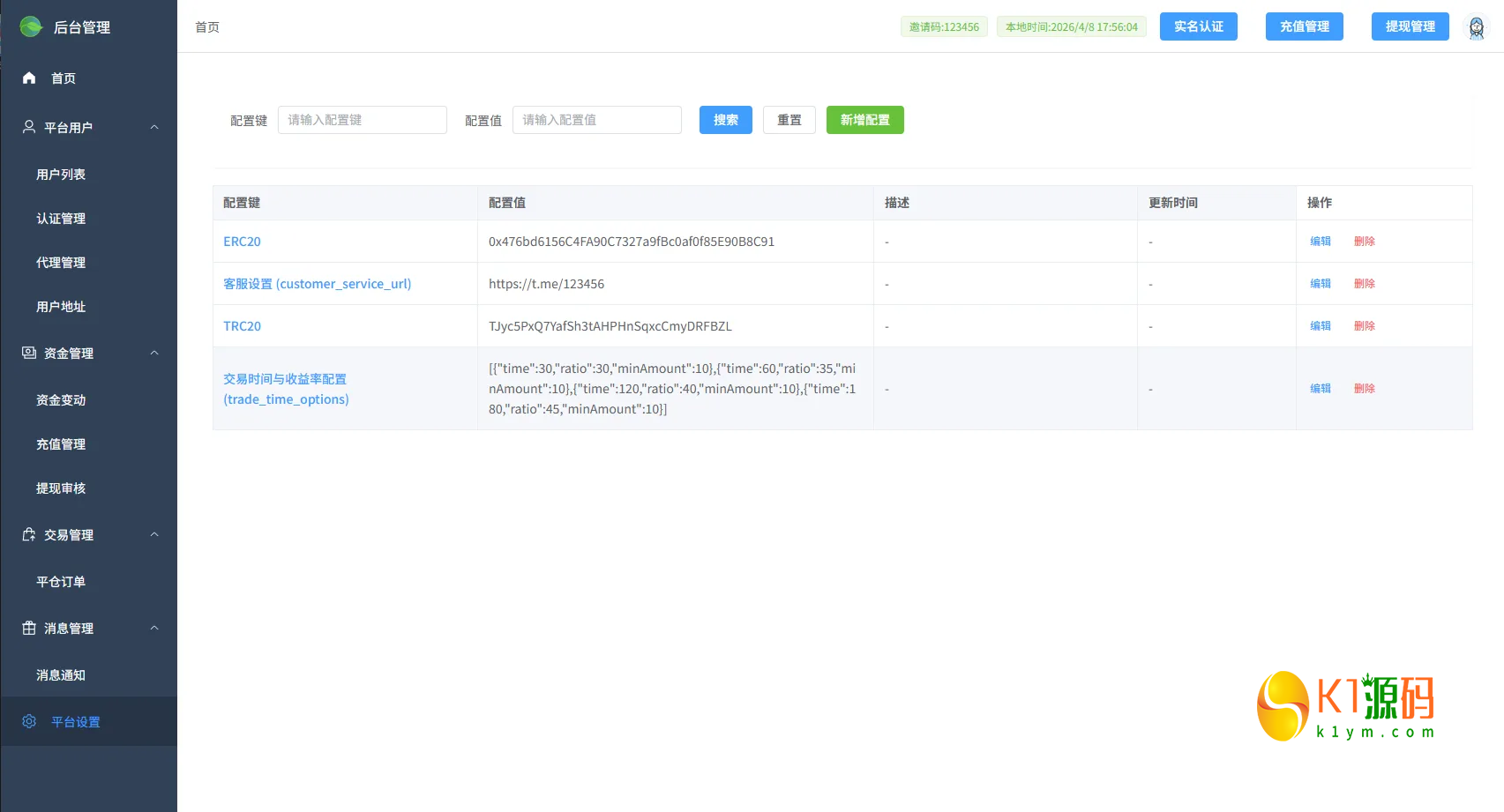Select 平台设置 in the sidebar

point(88,721)
